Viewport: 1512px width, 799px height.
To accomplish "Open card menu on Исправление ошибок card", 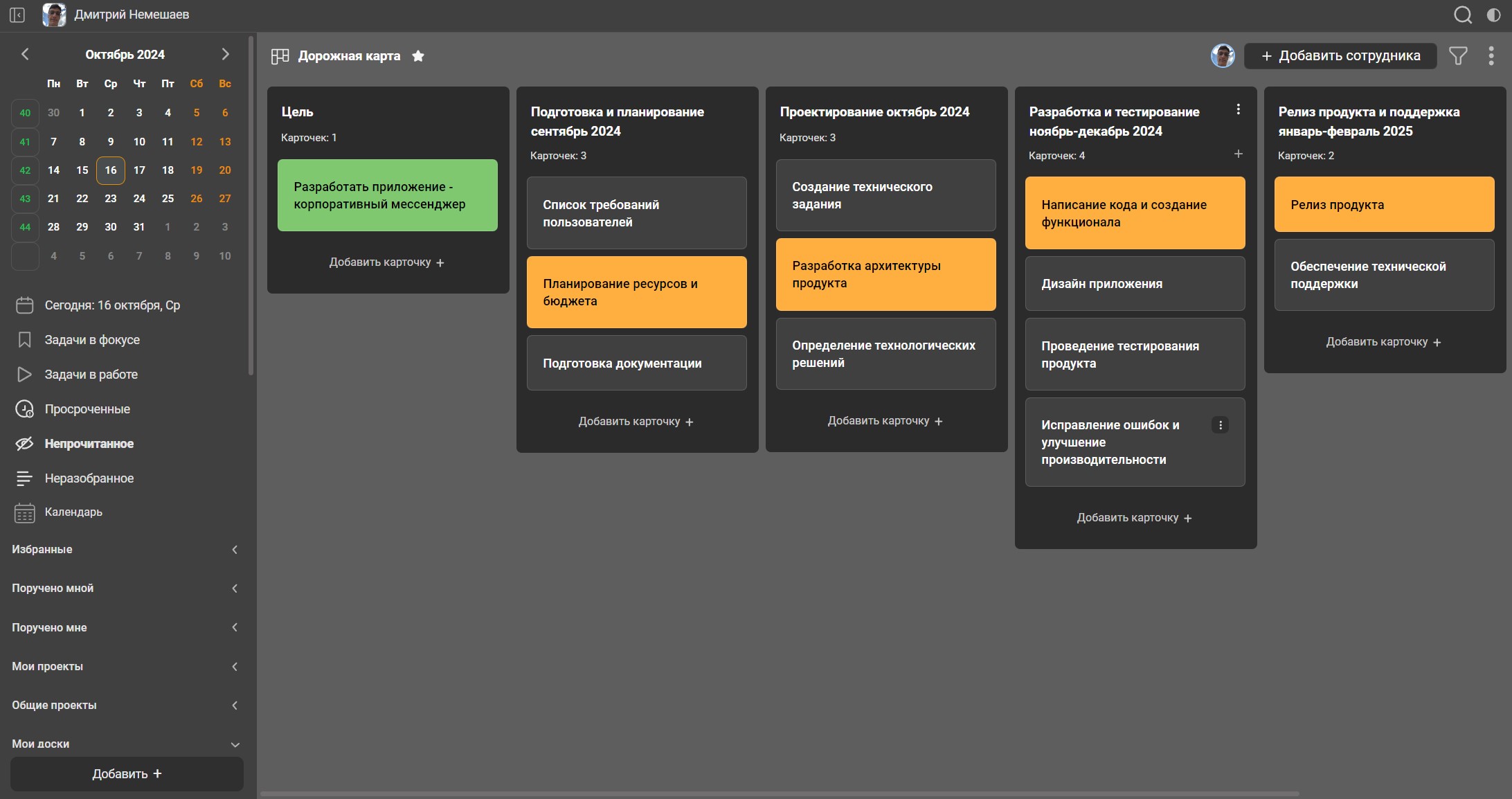I will pyautogui.click(x=1220, y=425).
